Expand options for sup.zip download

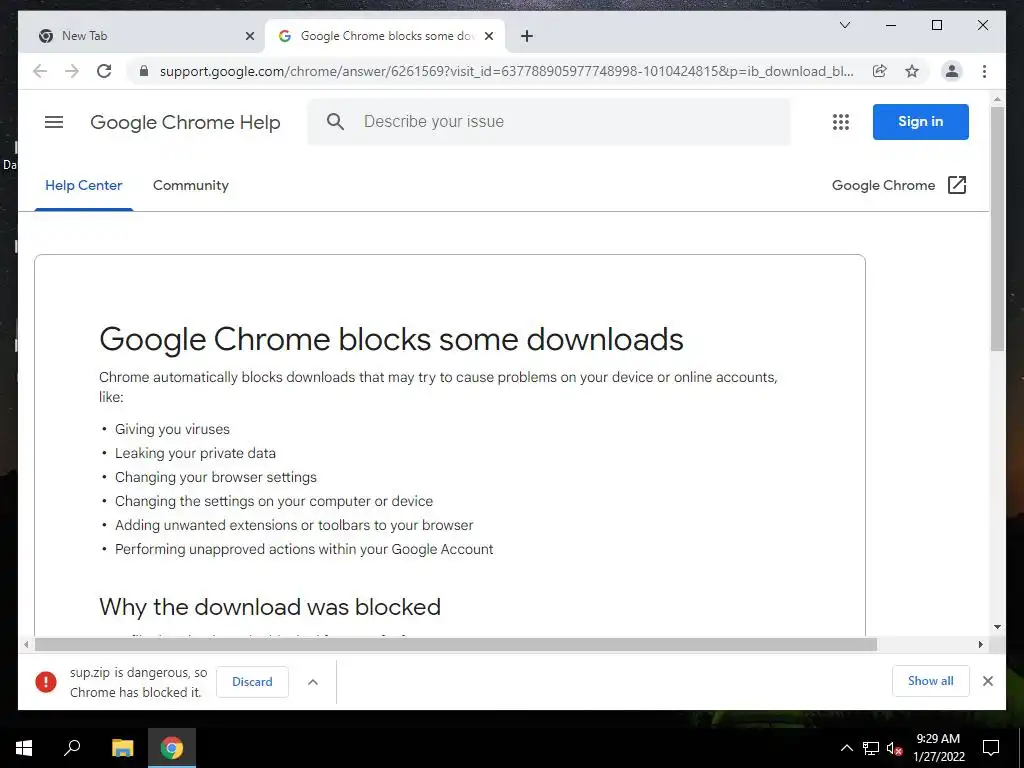313,682
